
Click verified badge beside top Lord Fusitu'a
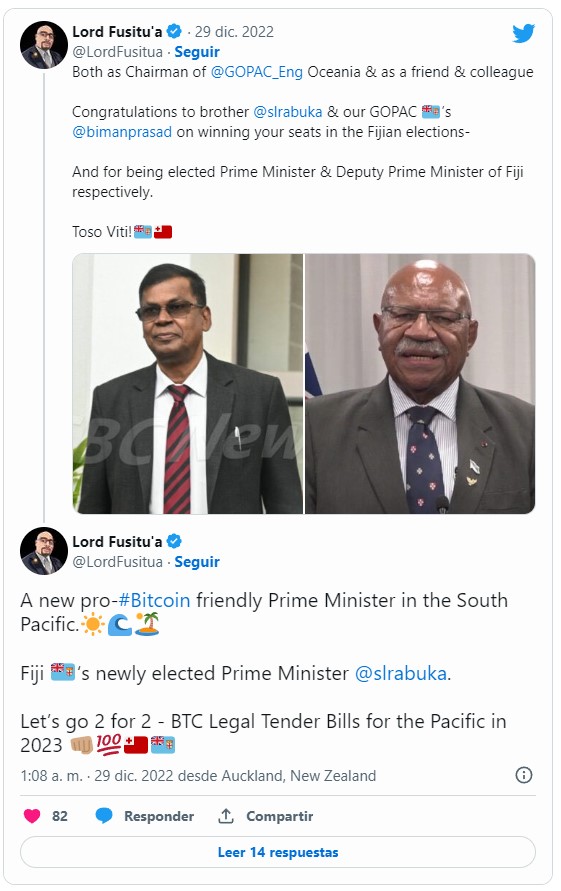174,31
